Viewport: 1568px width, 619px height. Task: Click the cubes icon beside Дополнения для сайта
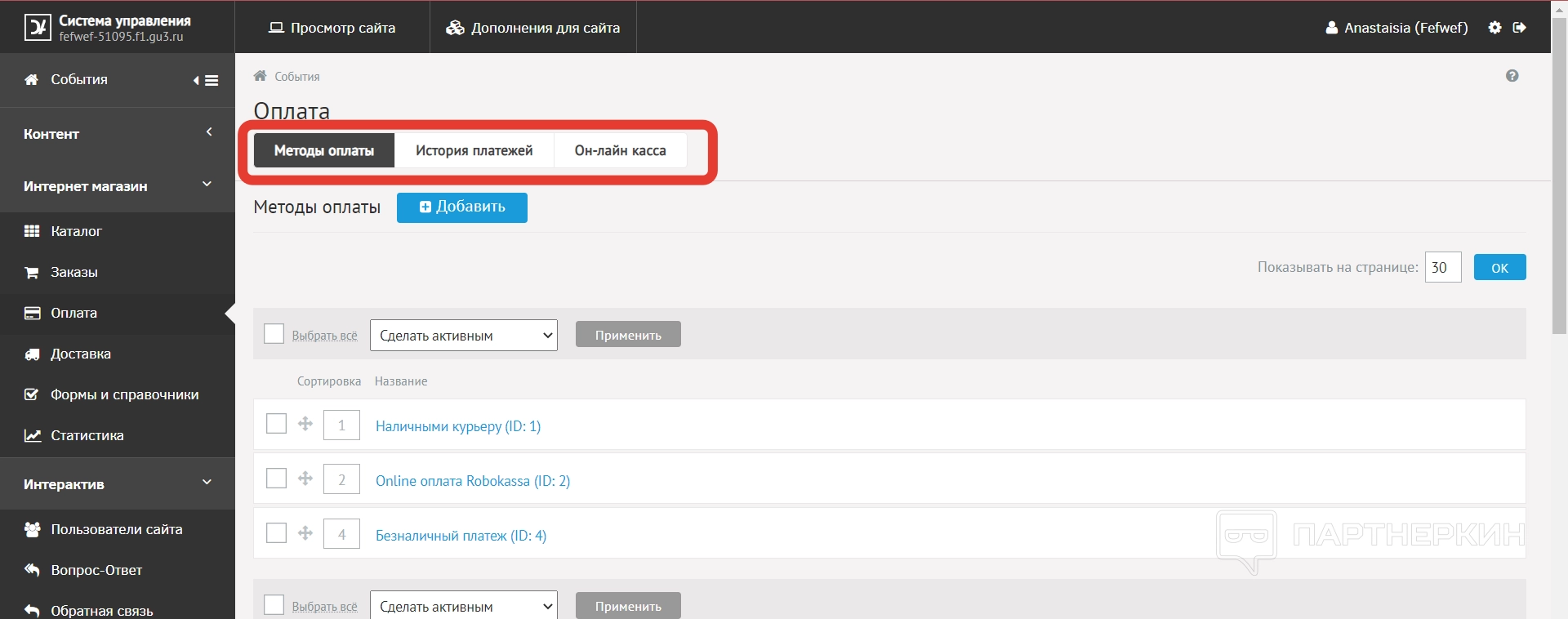[455, 28]
